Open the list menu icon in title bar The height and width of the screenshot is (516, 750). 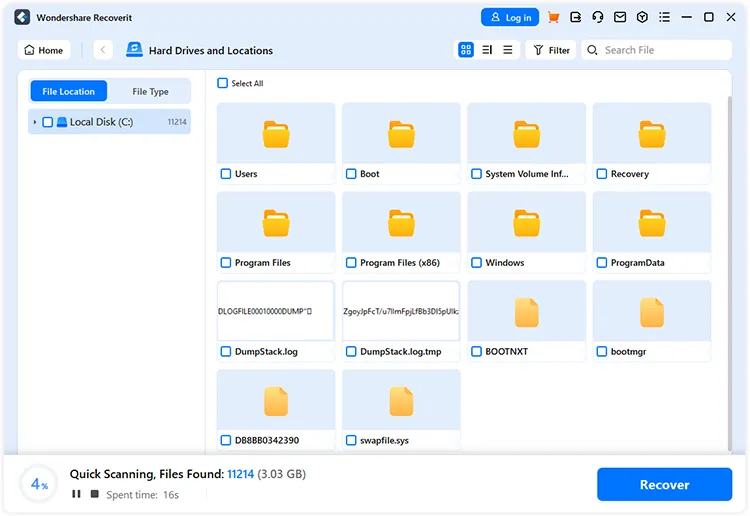(664, 17)
